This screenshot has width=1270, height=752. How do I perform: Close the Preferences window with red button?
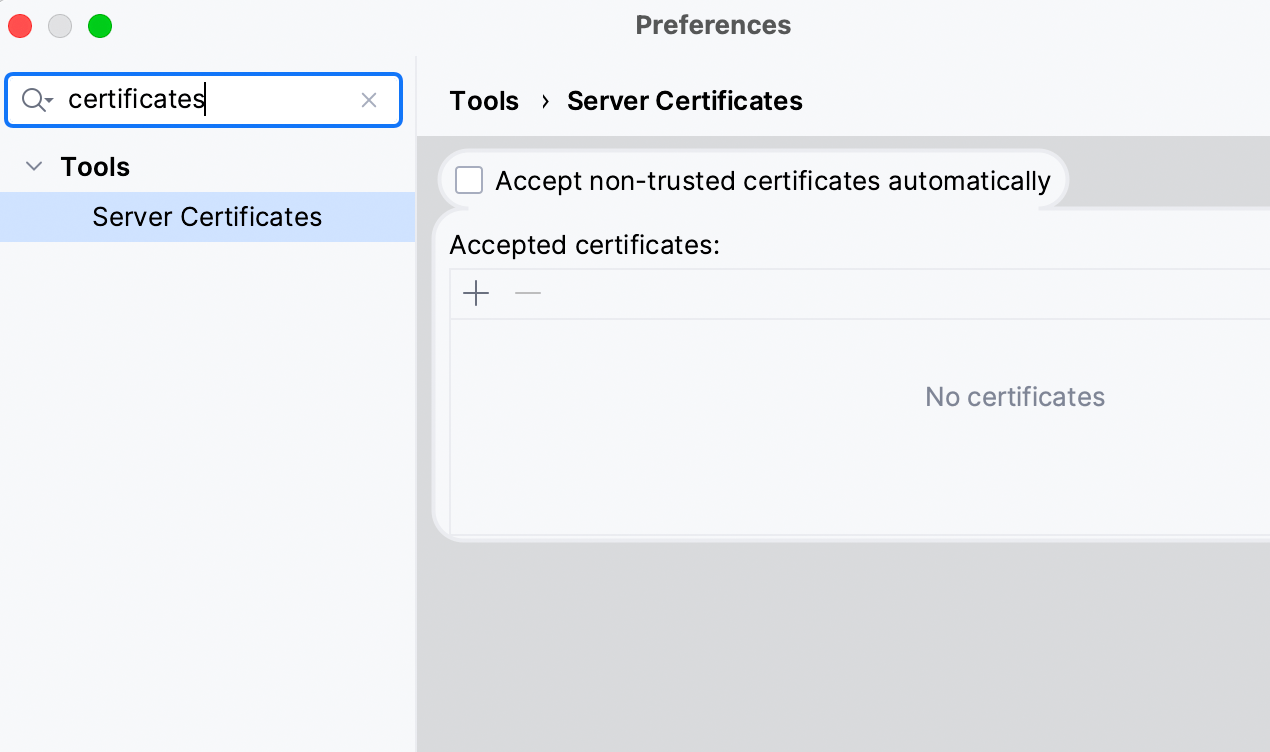coord(20,26)
